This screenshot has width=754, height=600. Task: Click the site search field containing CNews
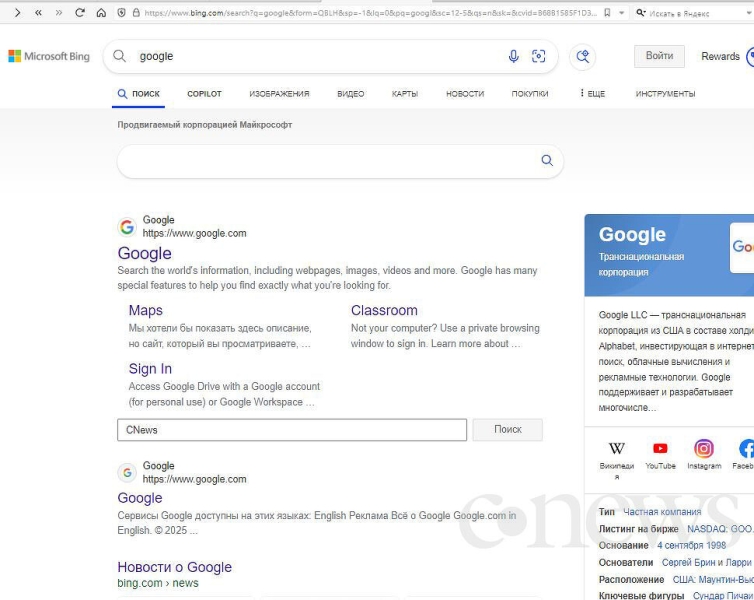click(x=292, y=430)
